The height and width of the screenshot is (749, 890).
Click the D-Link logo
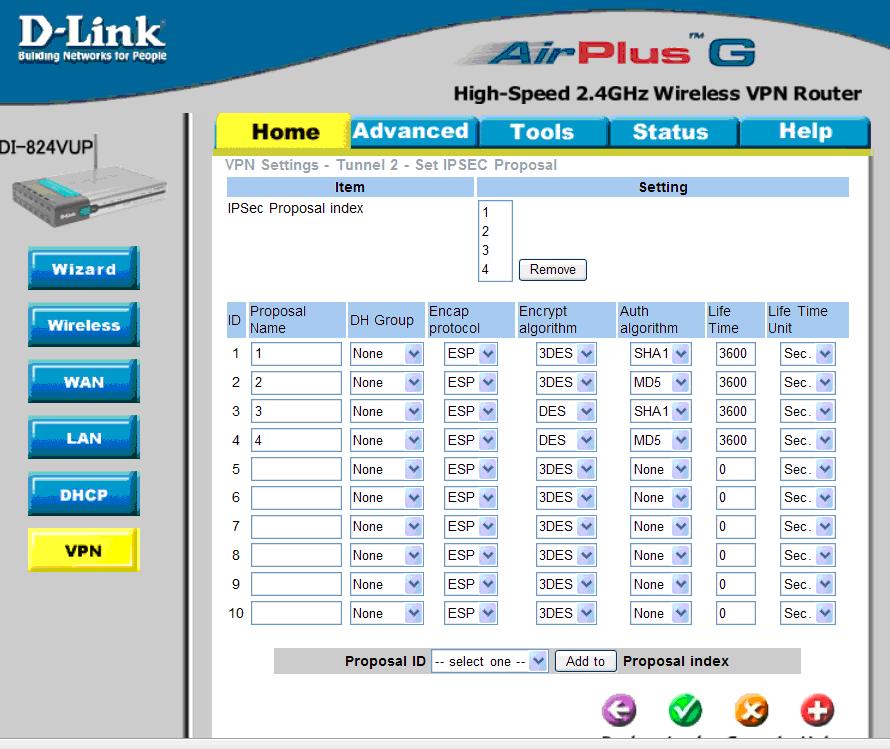point(92,38)
